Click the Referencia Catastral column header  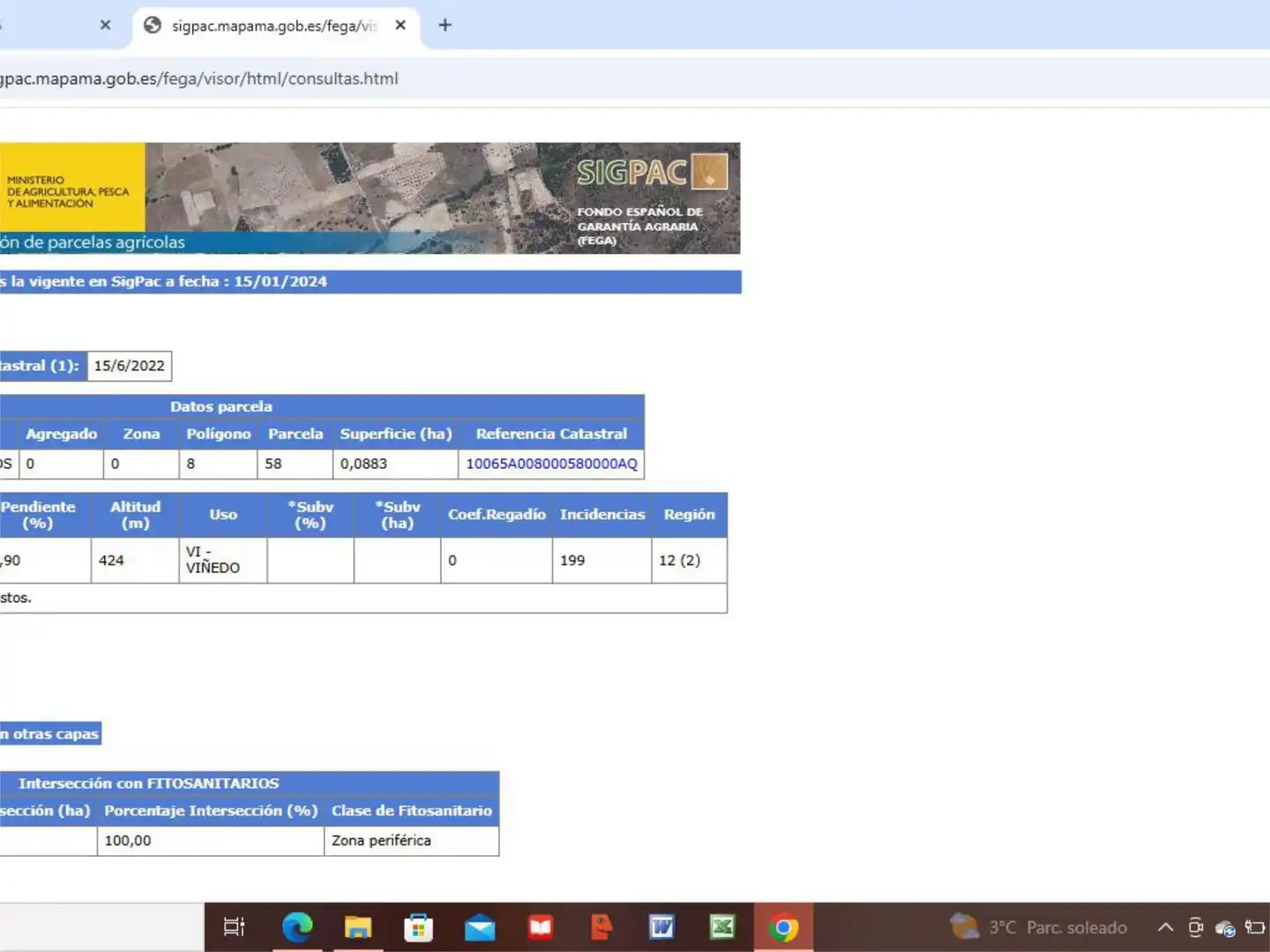pos(551,434)
